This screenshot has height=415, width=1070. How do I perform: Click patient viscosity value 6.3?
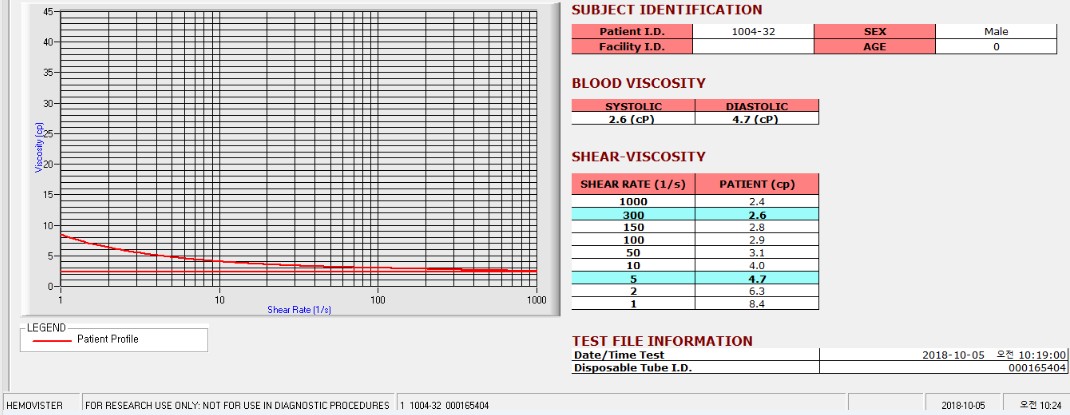757,291
